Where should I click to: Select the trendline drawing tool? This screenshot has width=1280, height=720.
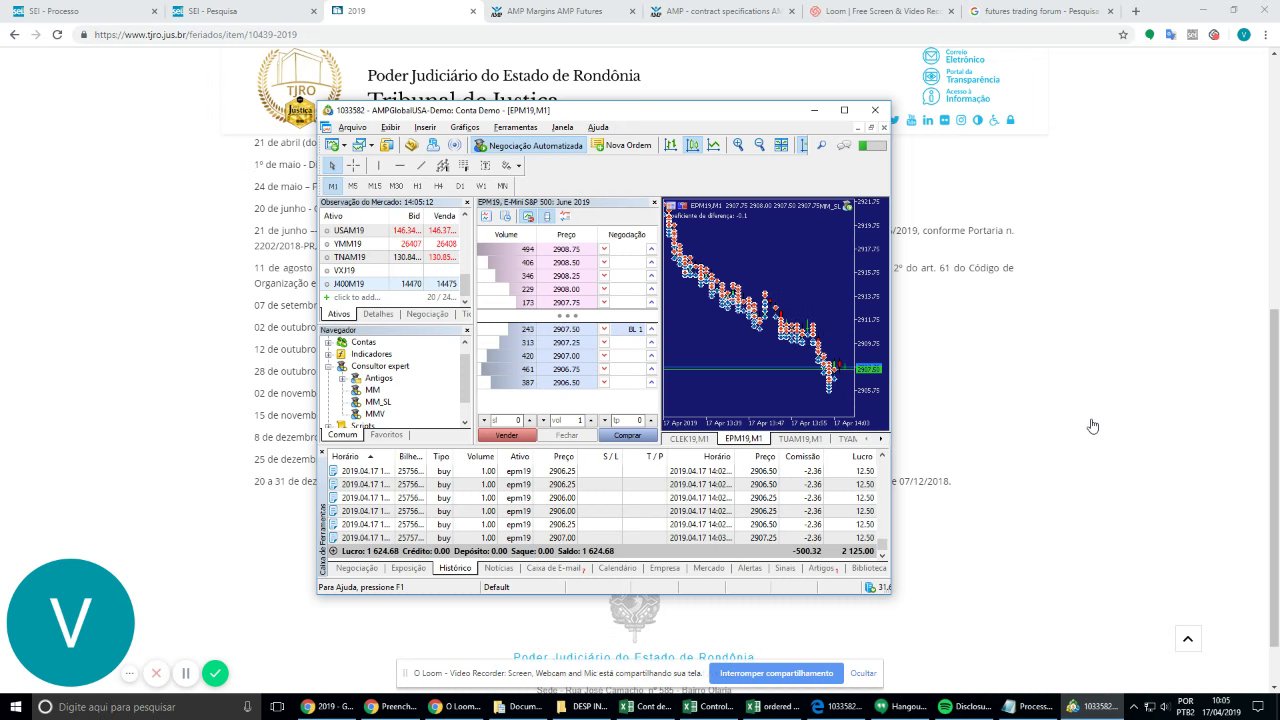point(421,165)
